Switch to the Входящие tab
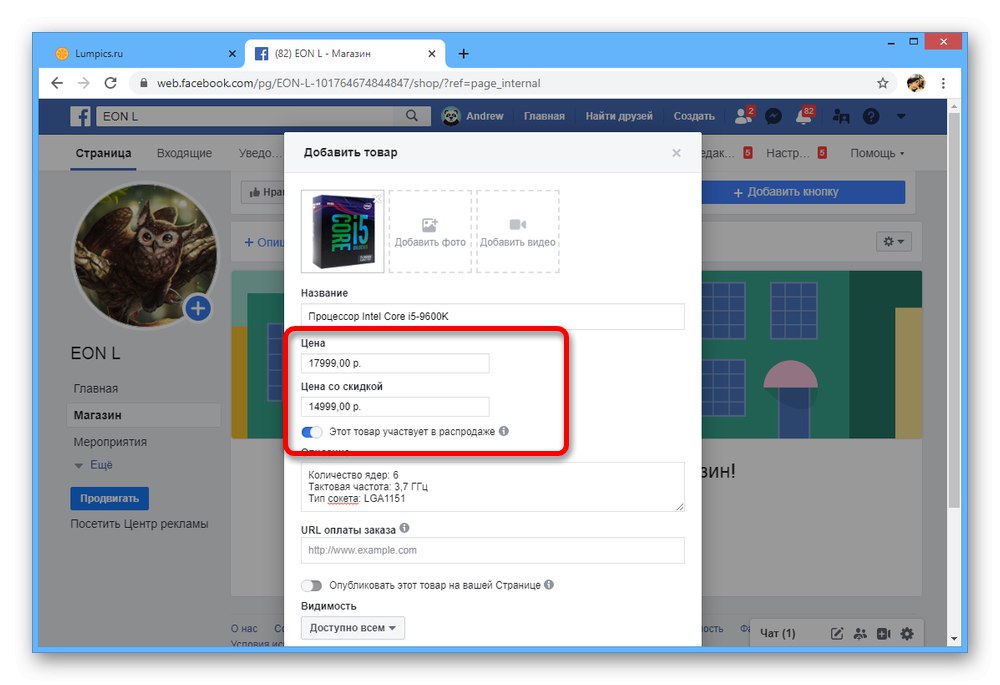The image size is (1000, 685). pos(184,153)
